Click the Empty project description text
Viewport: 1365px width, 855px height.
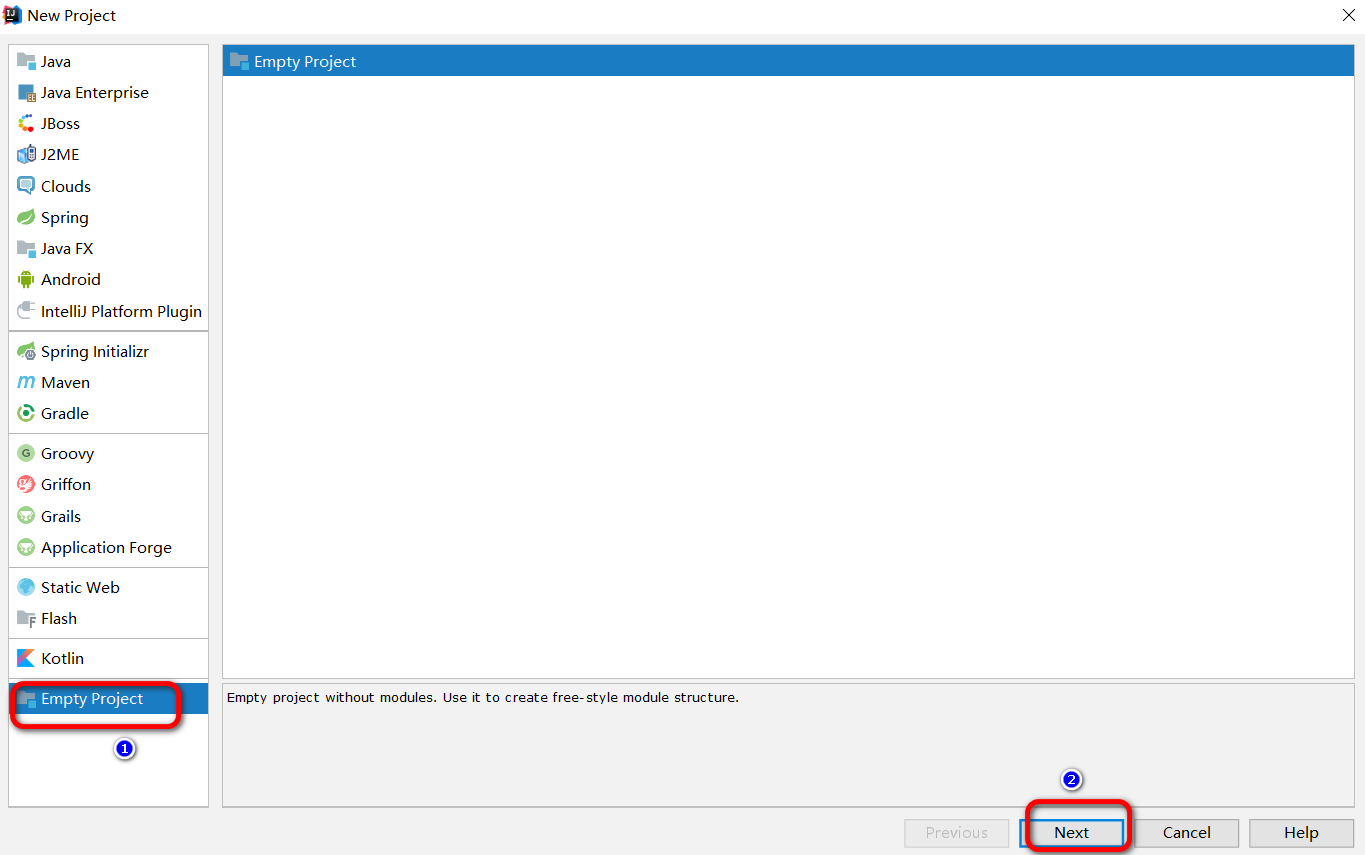click(x=483, y=697)
